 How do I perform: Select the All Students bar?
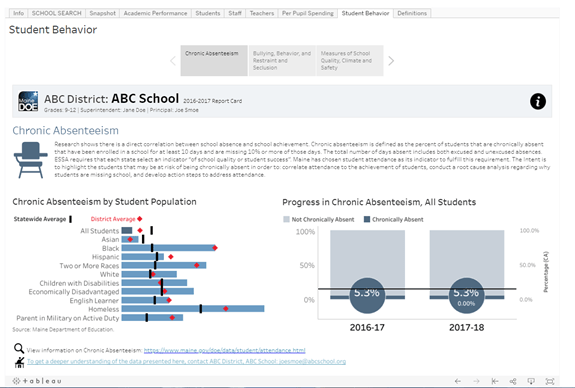(127, 230)
